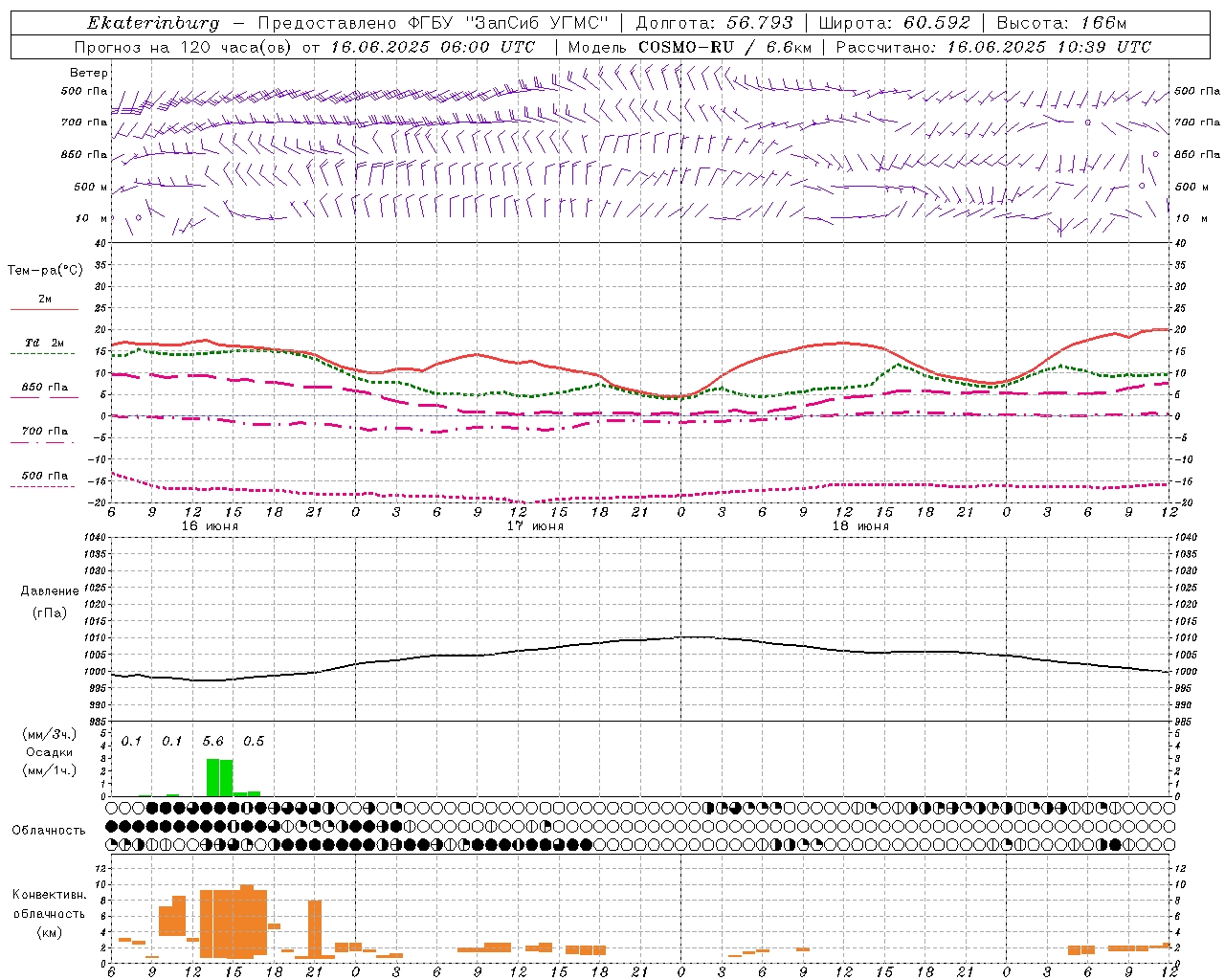
Task: Select the Td 2м dew point legend entry
Action: tap(45, 343)
